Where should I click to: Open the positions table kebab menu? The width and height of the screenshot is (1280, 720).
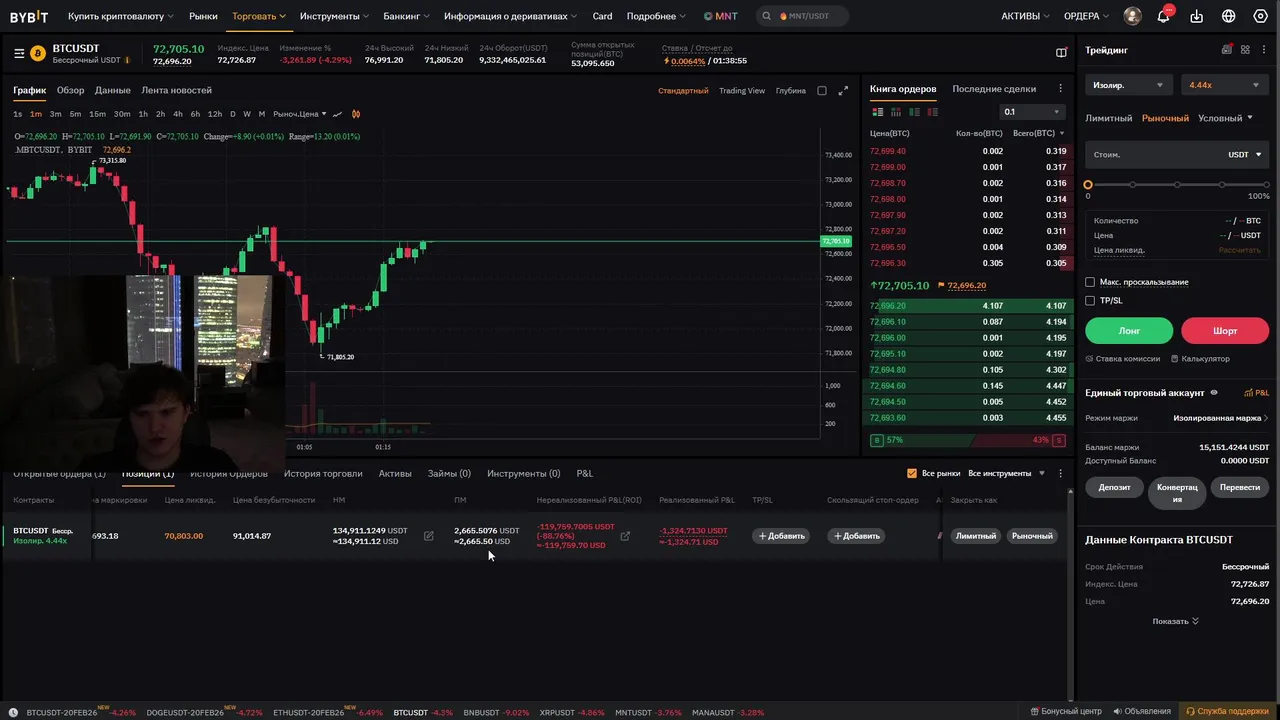(1060, 473)
